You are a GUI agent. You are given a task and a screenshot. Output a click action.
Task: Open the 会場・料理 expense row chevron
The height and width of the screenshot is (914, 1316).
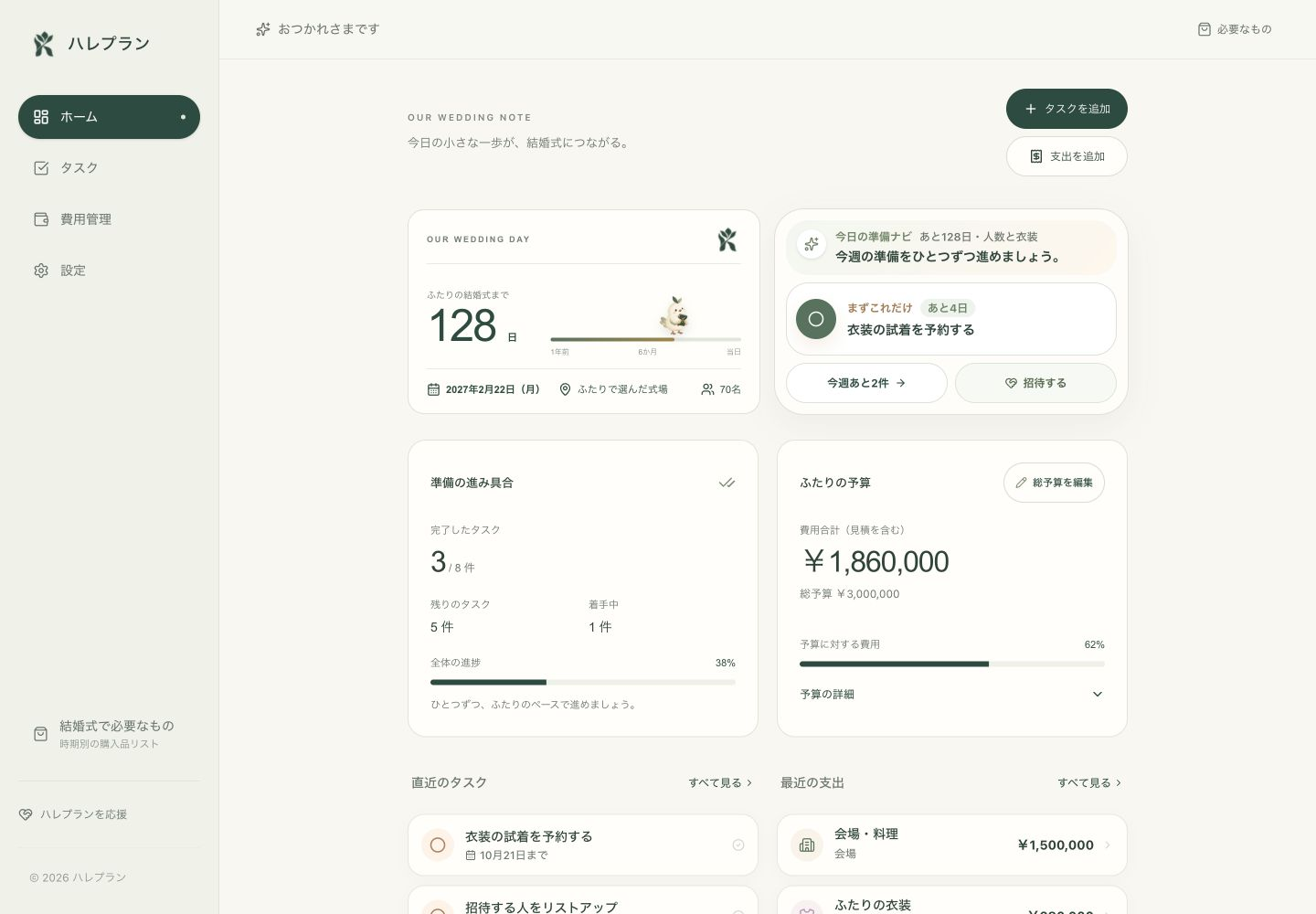(1108, 845)
